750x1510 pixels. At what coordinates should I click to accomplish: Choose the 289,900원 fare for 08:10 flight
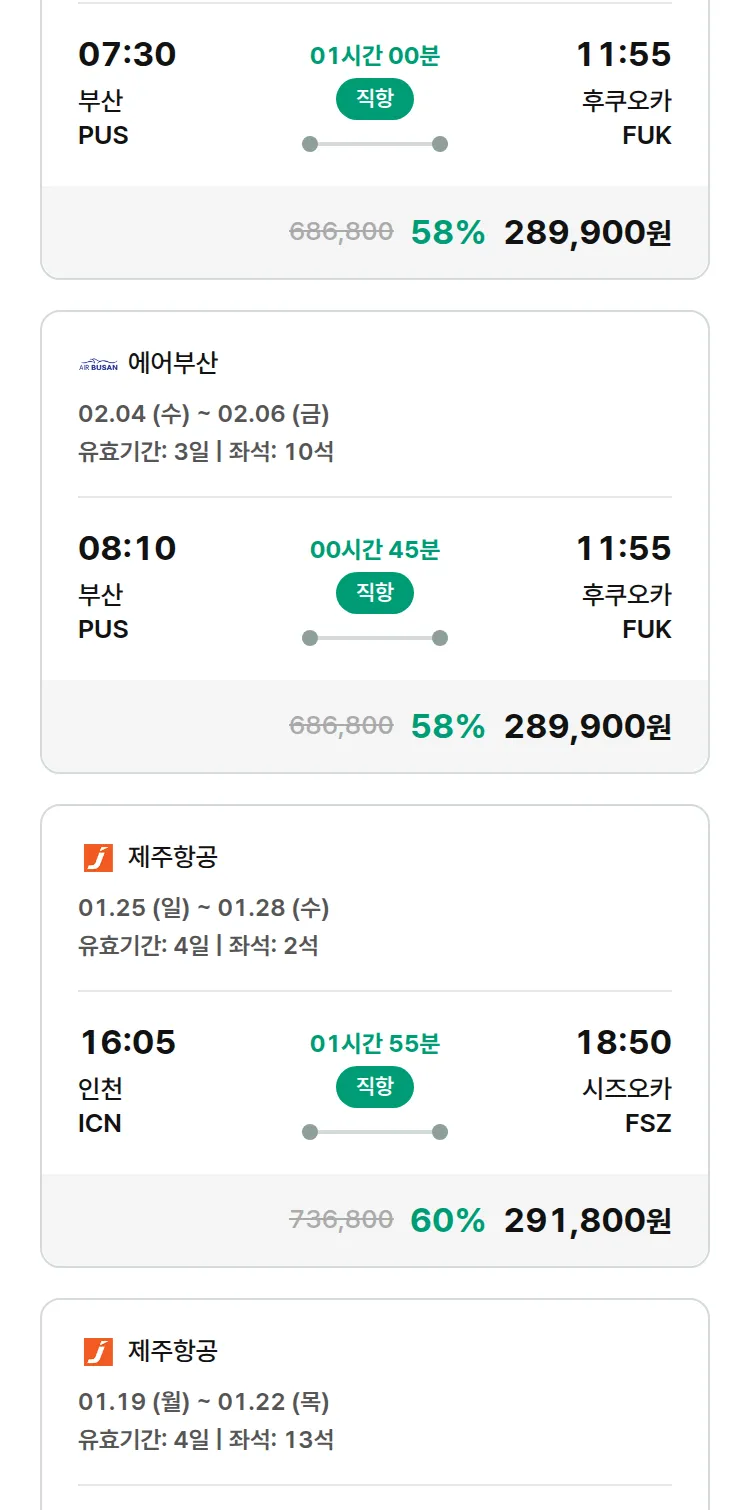click(587, 727)
